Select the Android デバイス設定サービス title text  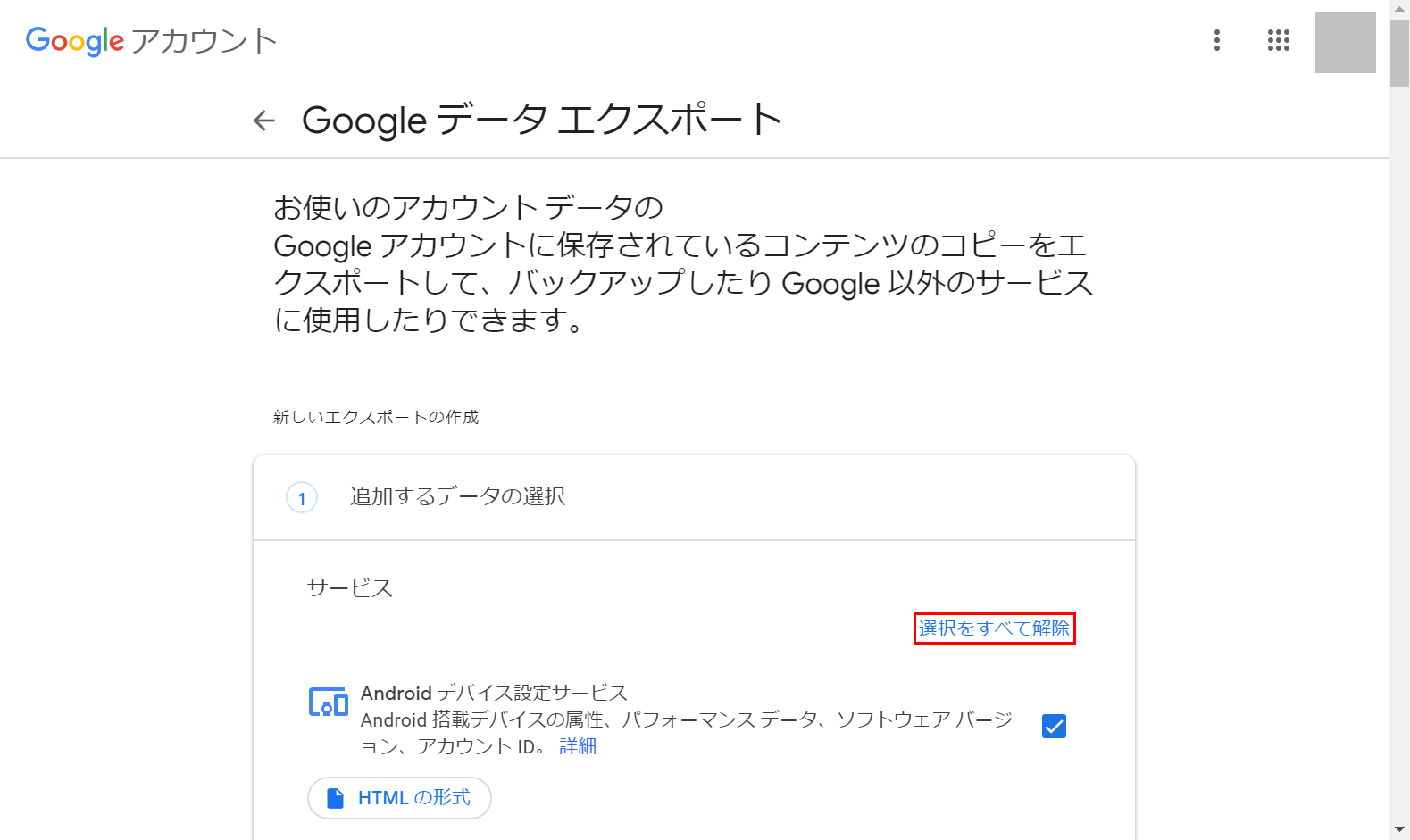(494, 693)
